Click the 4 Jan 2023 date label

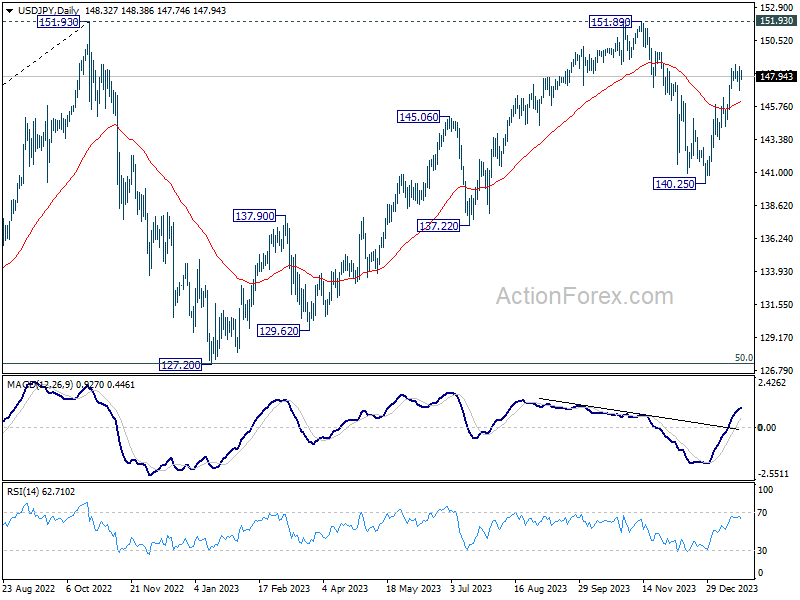[x=217, y=588]
